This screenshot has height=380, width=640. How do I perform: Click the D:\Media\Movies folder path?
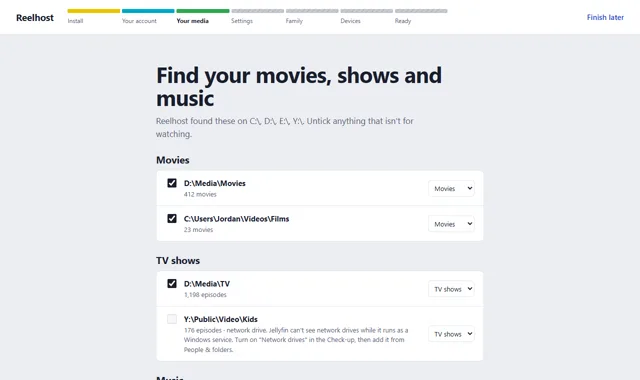coord(215,183)
